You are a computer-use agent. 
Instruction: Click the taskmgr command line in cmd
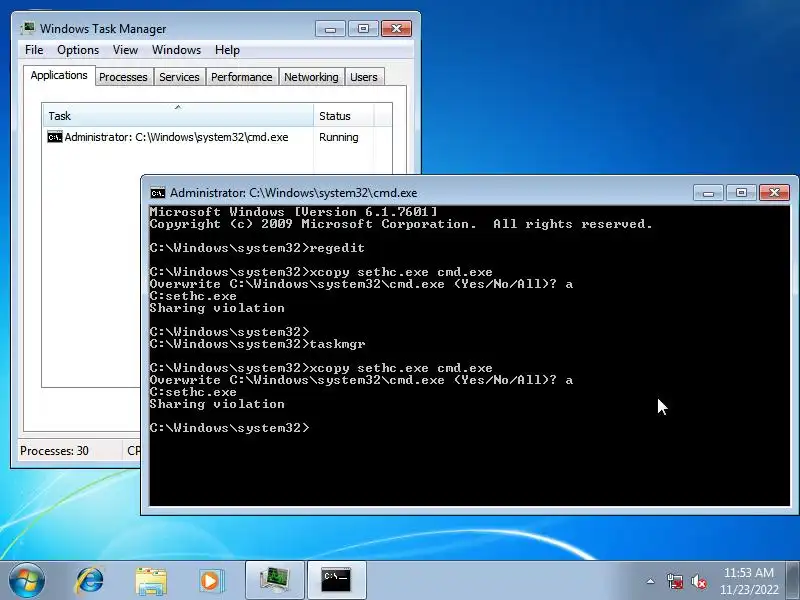(258, 344)
